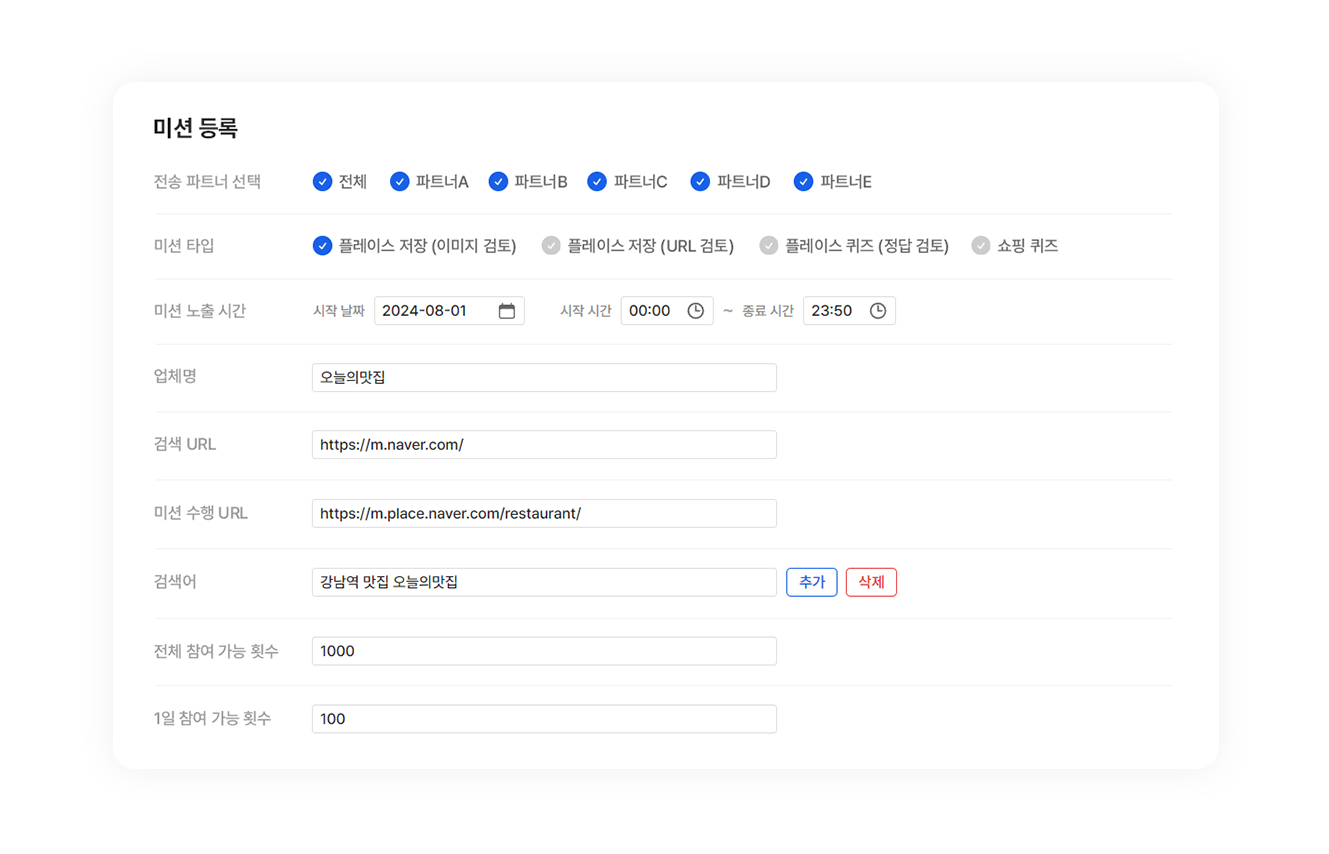The height and width of the screenshot is (854, 1329).
Task: Open clock icon in 종료 시간 field
Action: (878, 311)
